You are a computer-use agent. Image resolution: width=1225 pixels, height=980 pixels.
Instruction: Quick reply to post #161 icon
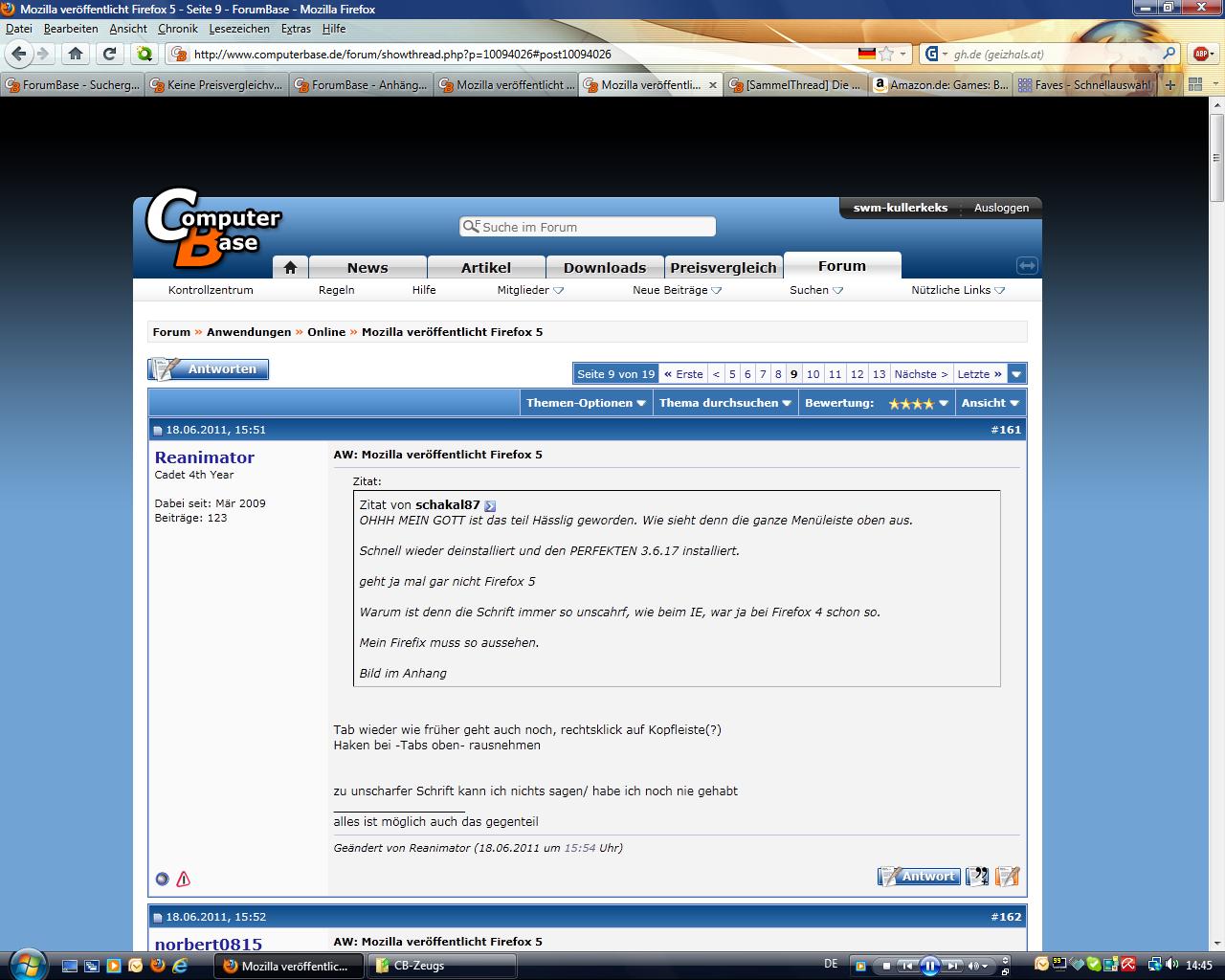point(1007,876)
